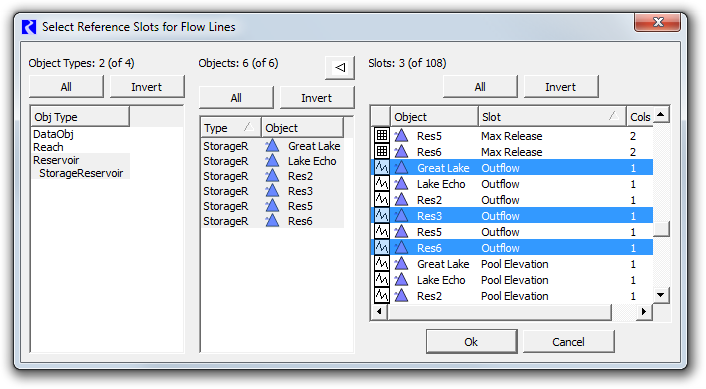Select all object types with All button
This screenshot has height=389, width=706.
coord(66,87)
